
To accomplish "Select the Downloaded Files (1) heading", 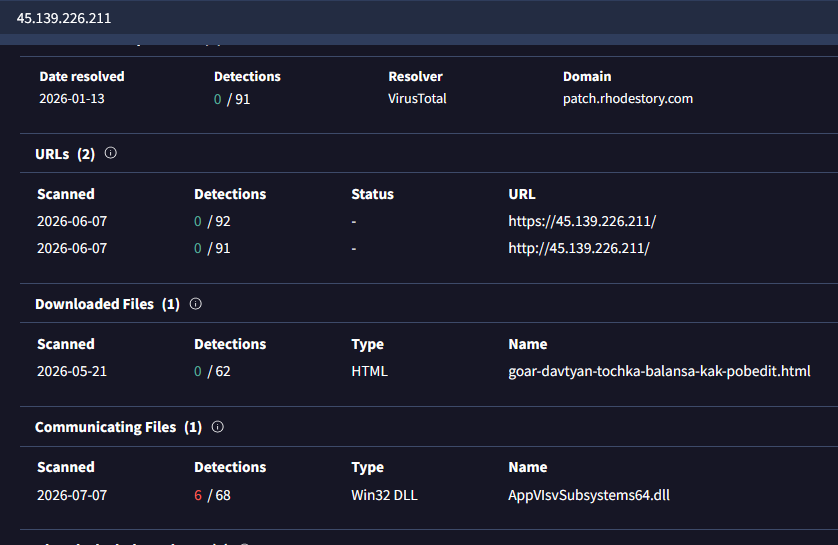I will pyautogui.click(x=107, y=304).
